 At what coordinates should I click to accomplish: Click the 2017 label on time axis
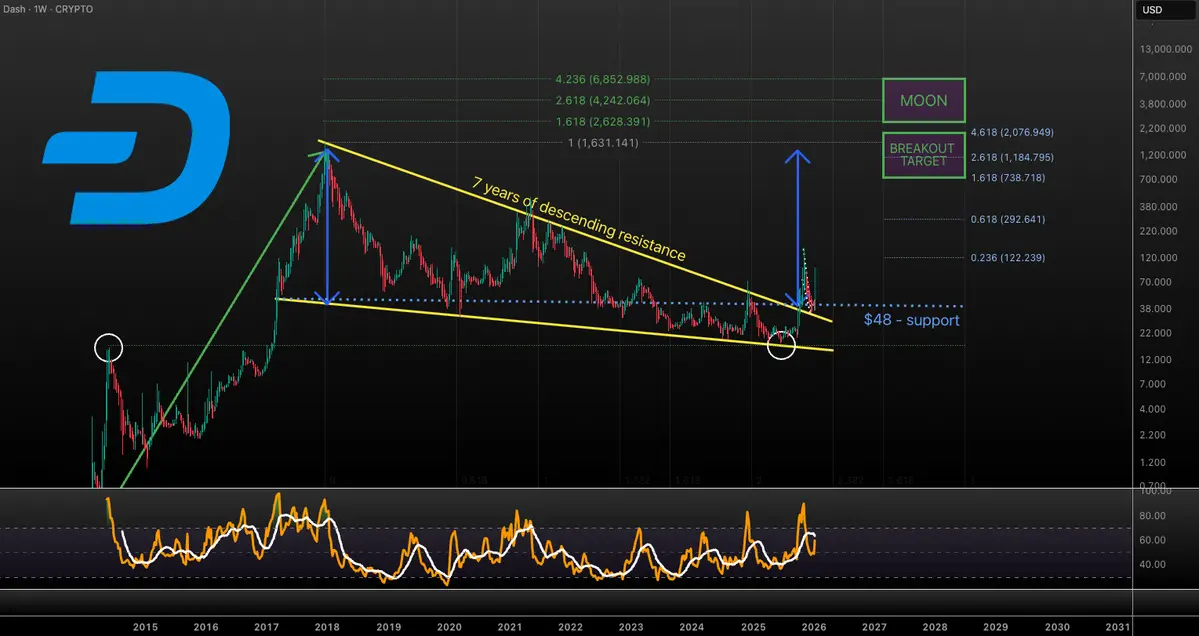coord(266,627)
